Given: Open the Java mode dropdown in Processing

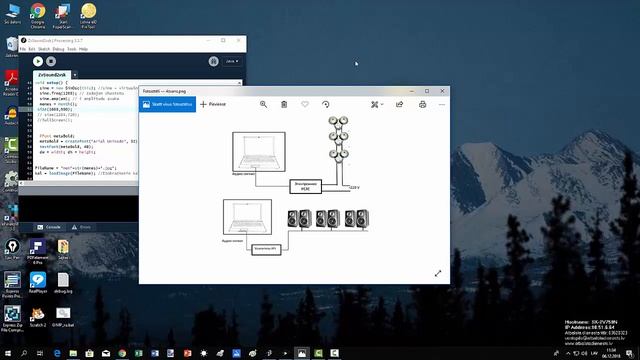Looking at the screenshot, I should tap(232, 61).
